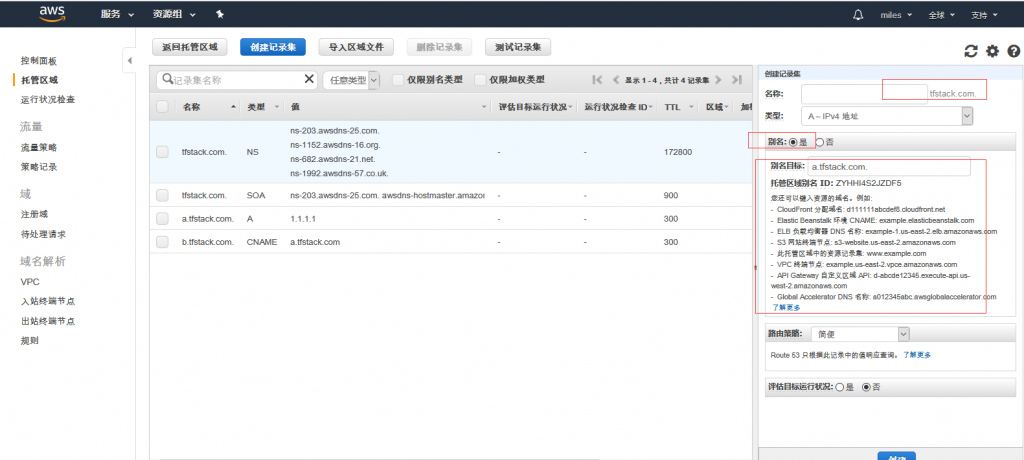
Task: Go to 托管区域 in sidebar
Action: (39, 80)
